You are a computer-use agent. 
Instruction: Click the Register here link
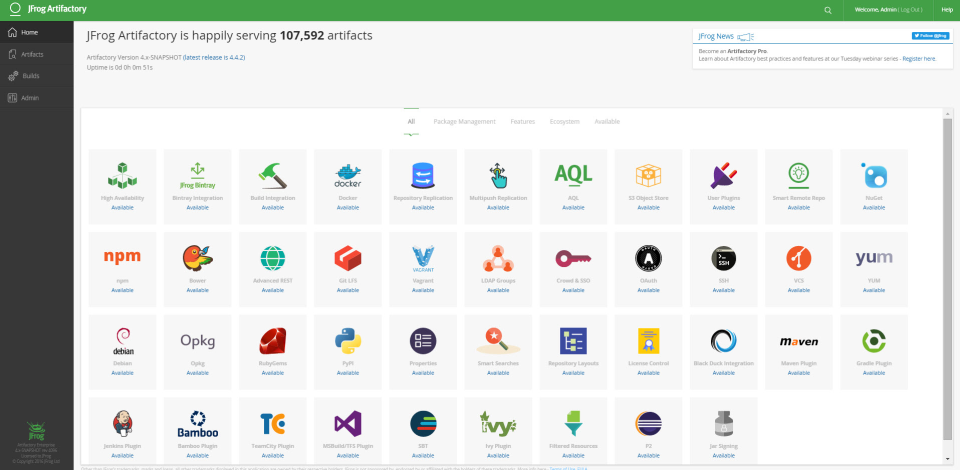click(919, 59)
